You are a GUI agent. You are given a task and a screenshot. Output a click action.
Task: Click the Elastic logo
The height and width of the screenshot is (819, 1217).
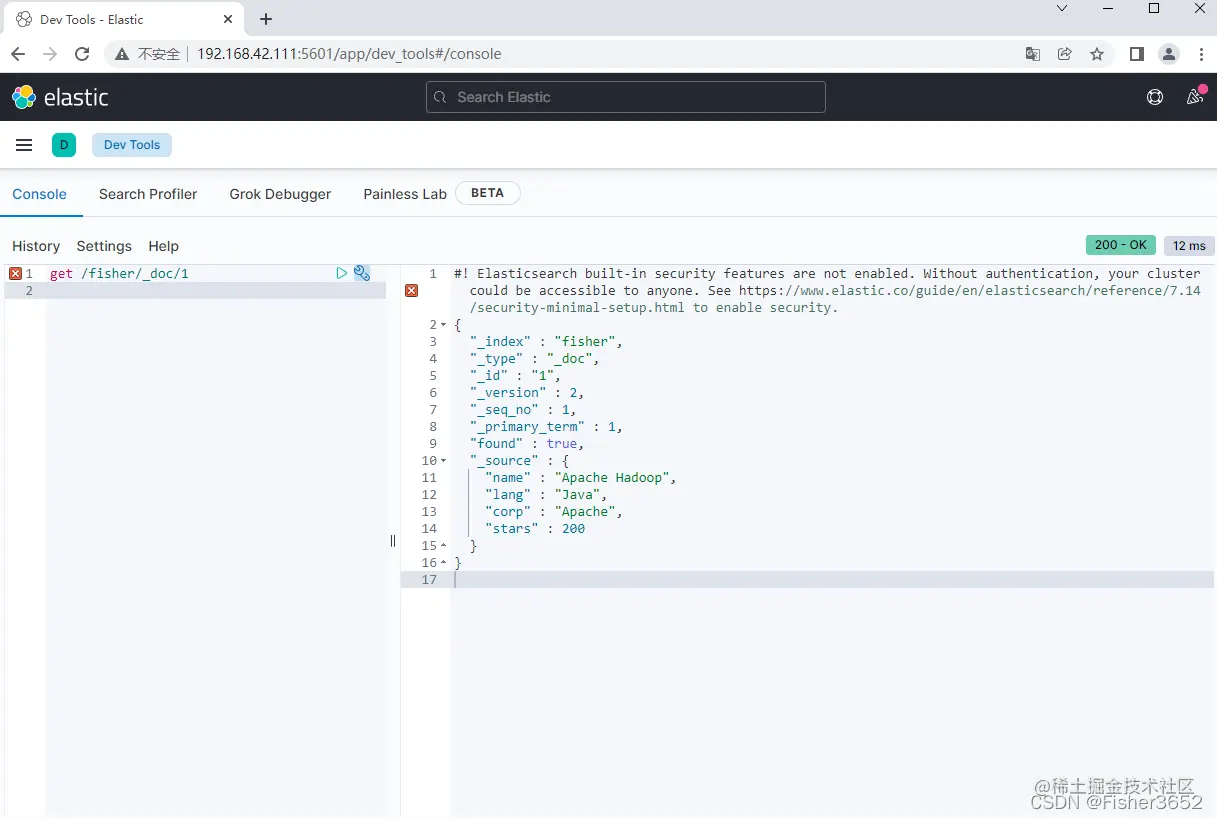[60, 97]
